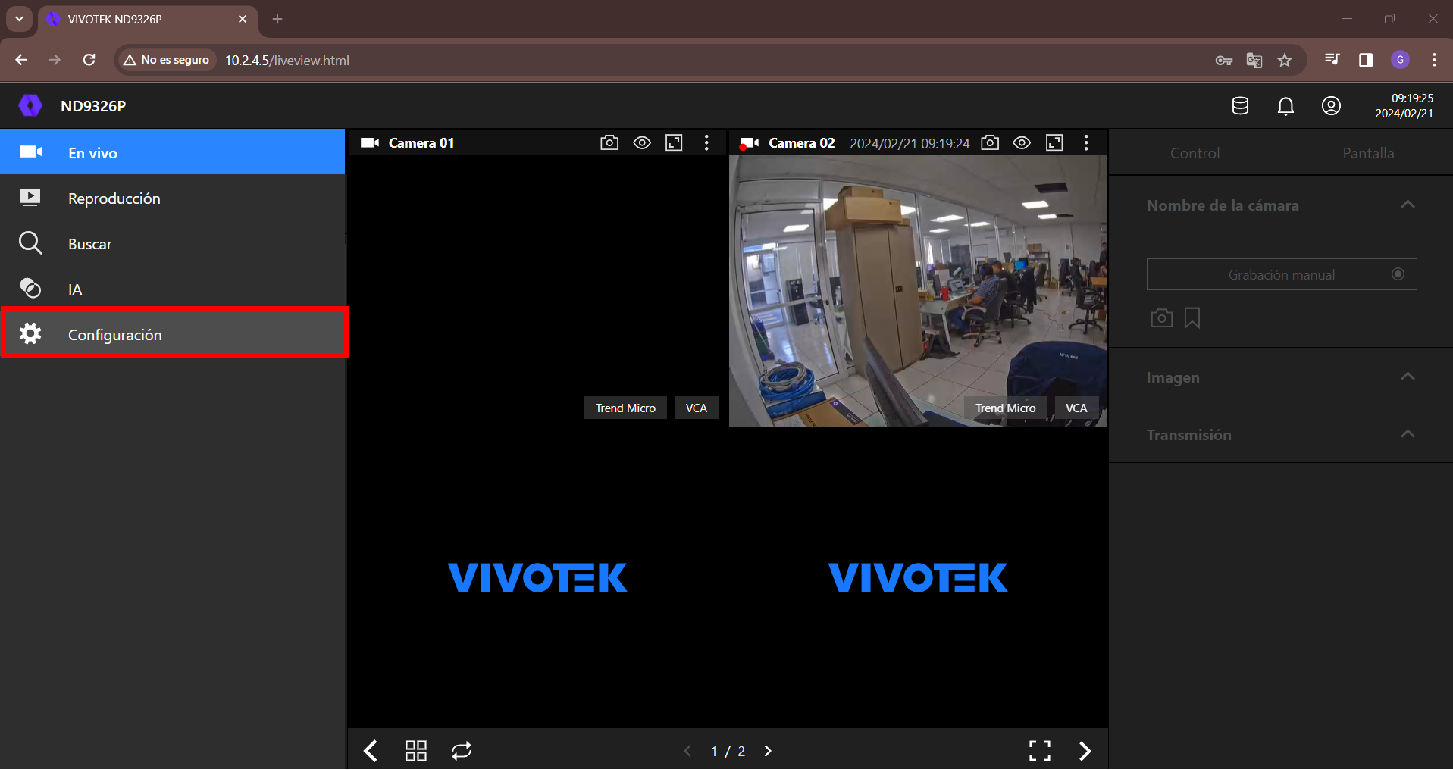This screenshot has width=1453, height=770.
Task: Open Camera 02 more options menu
Action: click(x=1087, y=143)
